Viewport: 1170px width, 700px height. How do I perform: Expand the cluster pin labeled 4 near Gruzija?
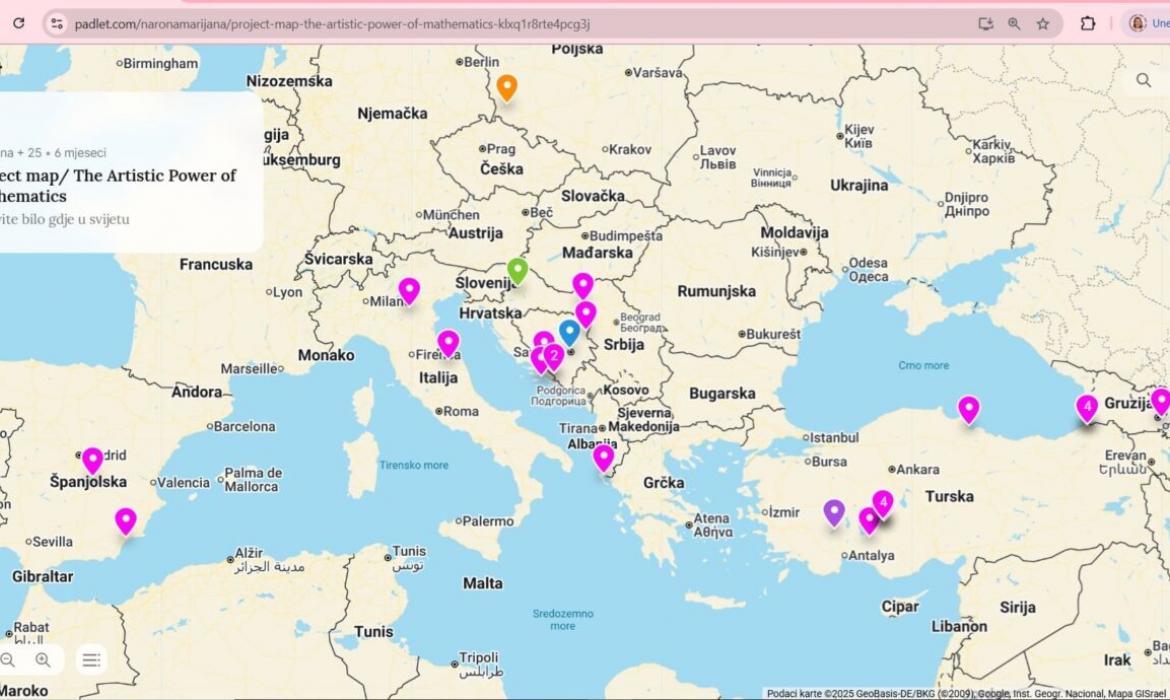(x=1087, y=407)
